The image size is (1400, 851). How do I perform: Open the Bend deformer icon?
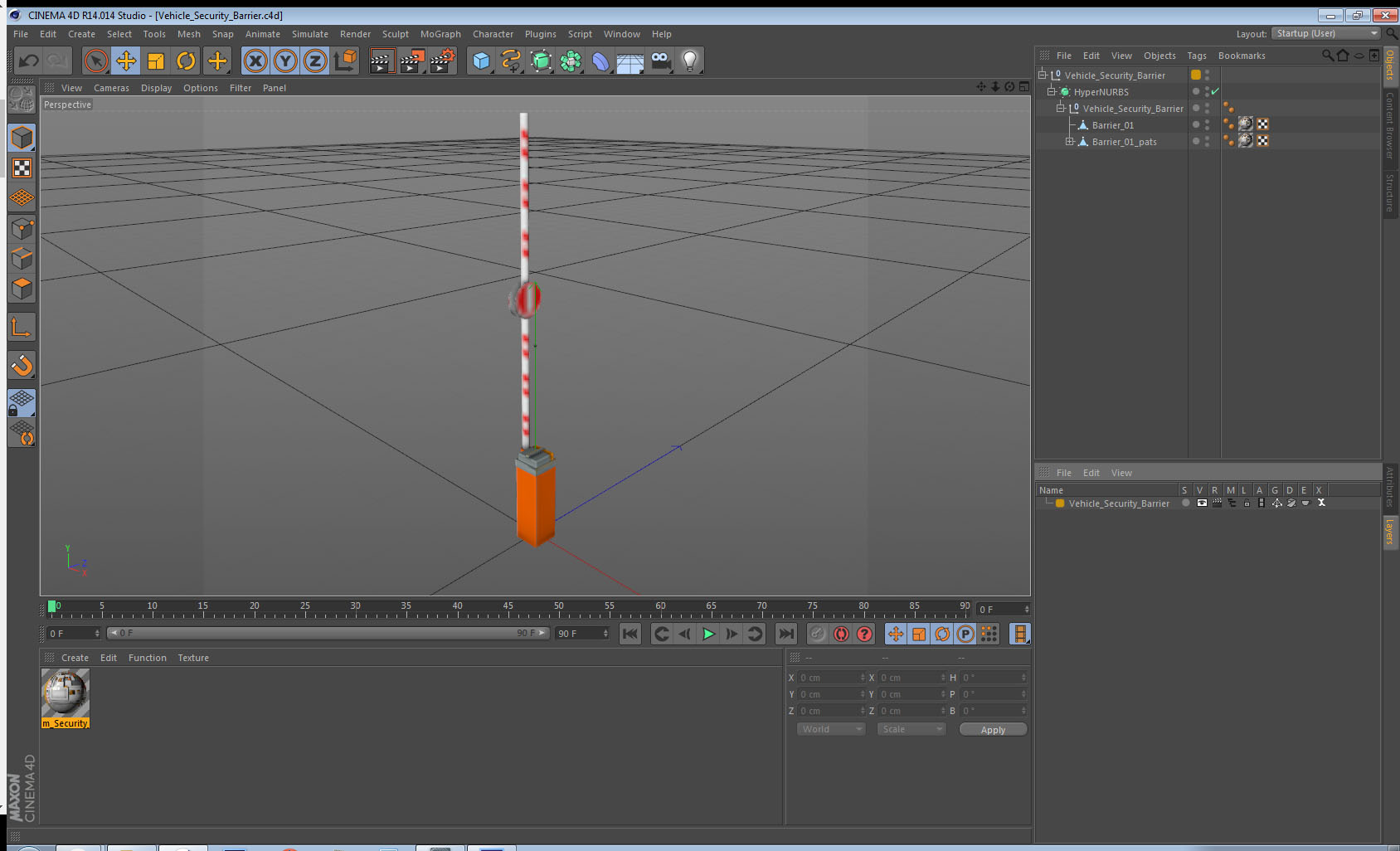600,61
